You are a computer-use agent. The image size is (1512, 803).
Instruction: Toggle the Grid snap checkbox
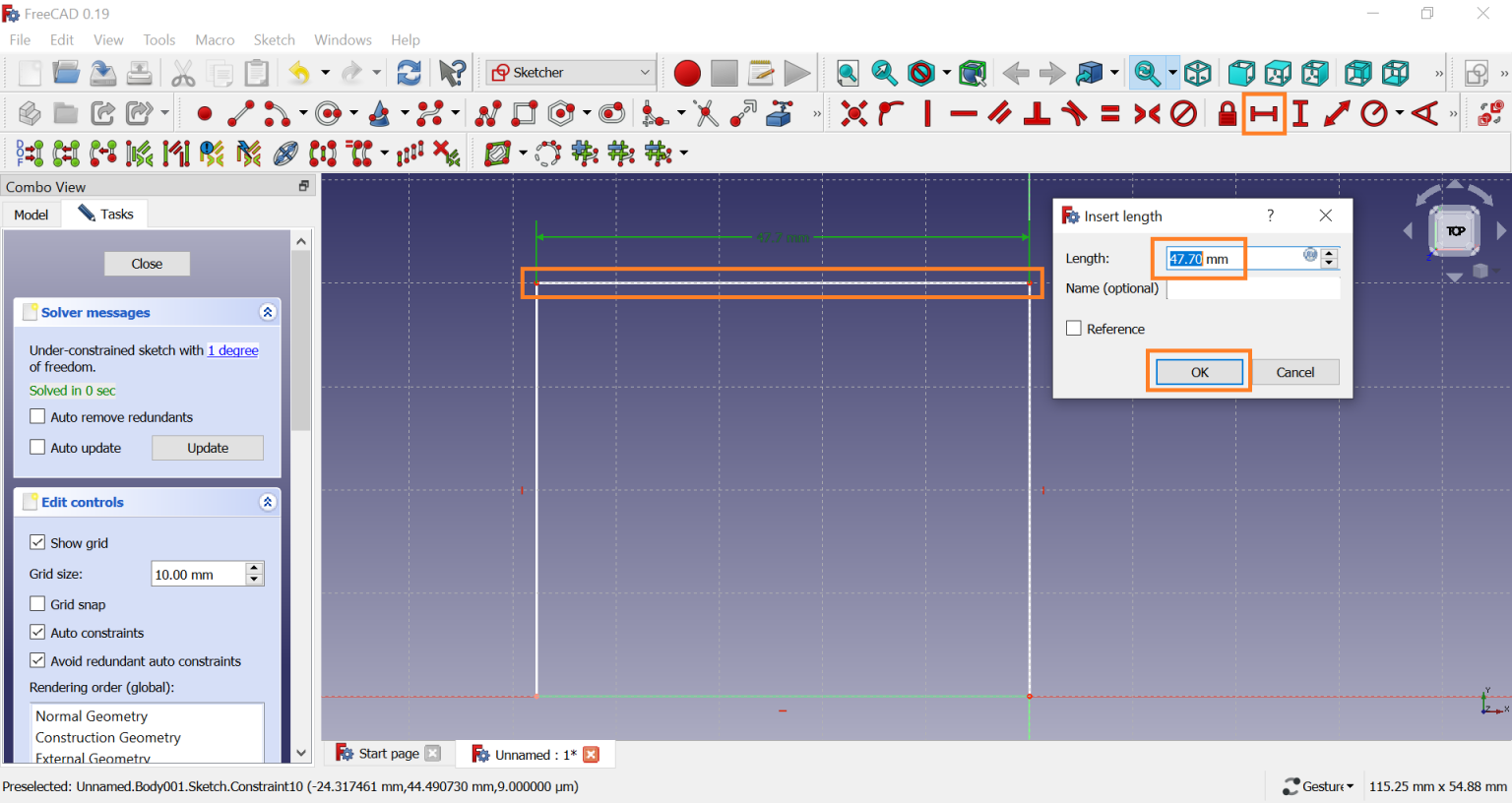(38, 604)
